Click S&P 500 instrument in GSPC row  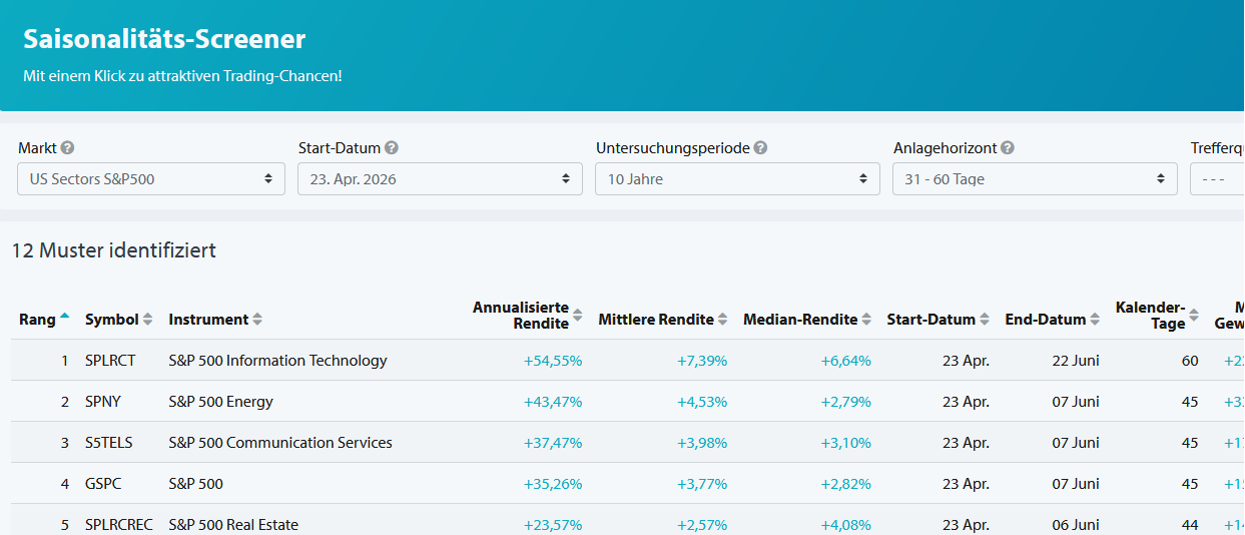click(x=196, y=483)
